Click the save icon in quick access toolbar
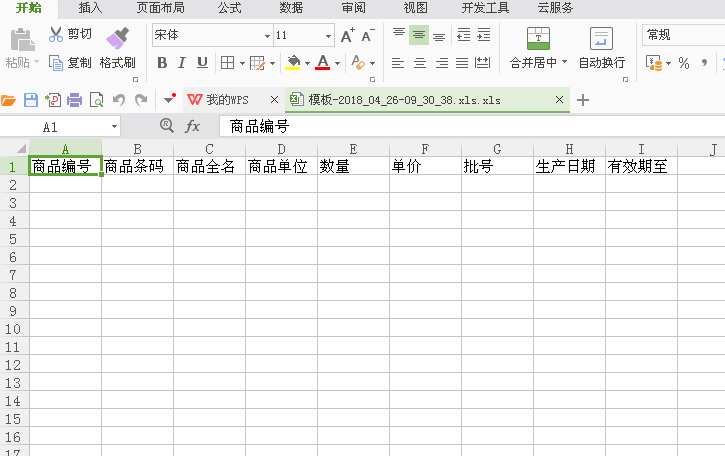Image resolution: width=725 pixels, height=456 pixels. 30,100
